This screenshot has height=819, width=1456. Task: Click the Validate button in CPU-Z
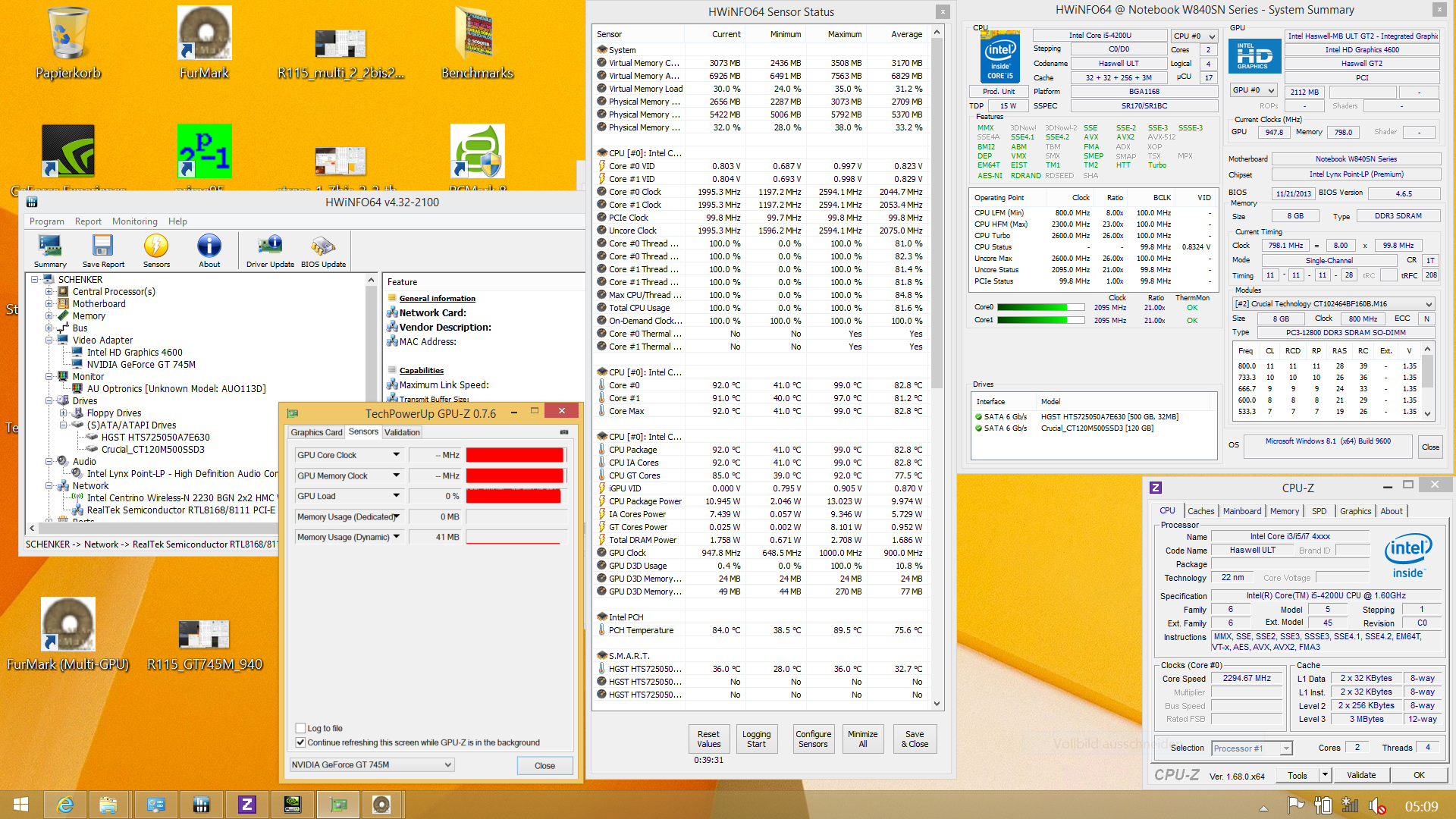[x=1360, y=775]
